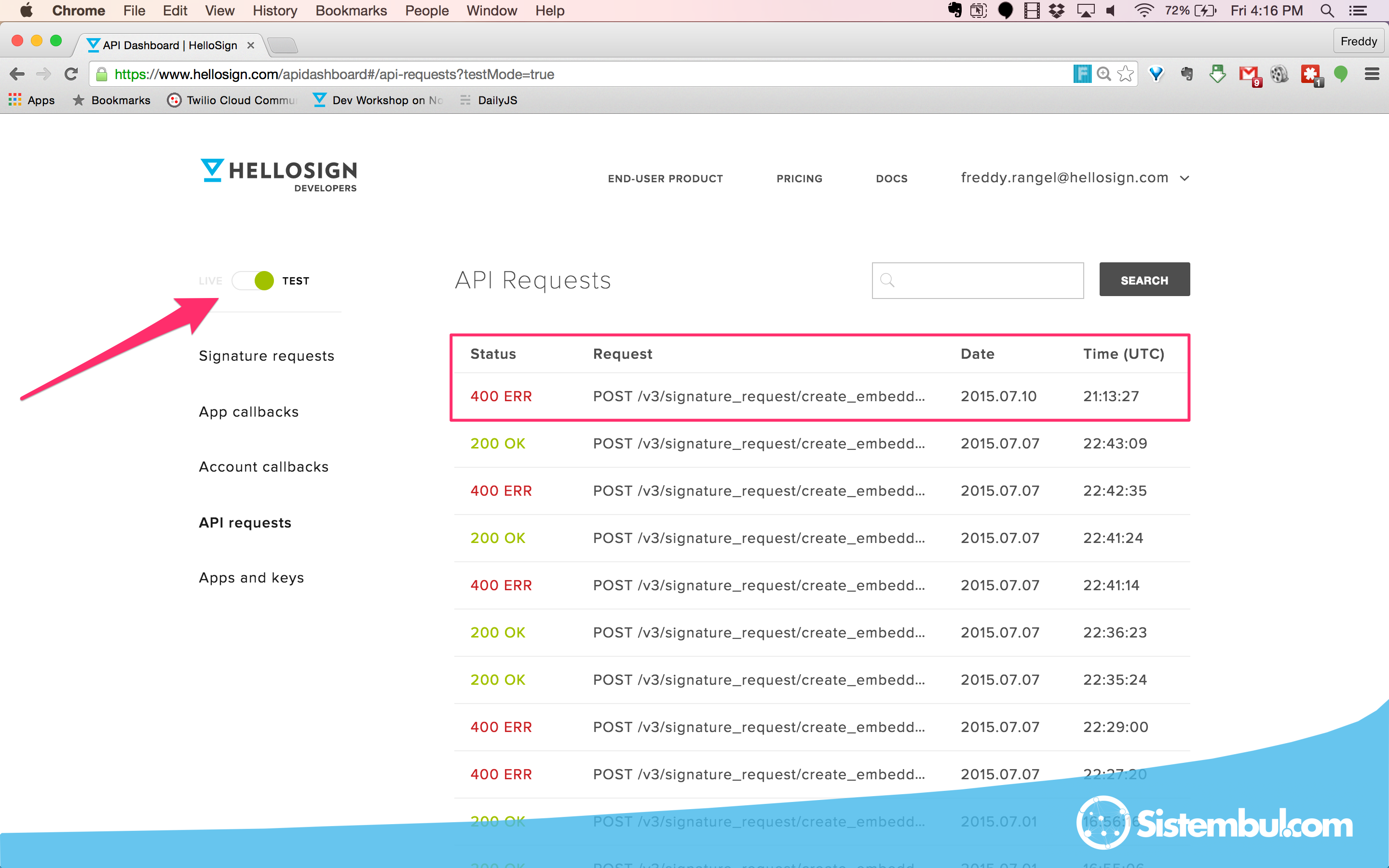Open Account callbacks in sidebar
Image resolution: width=1389 pixels, height=868 pixels.
pos(263,467)
